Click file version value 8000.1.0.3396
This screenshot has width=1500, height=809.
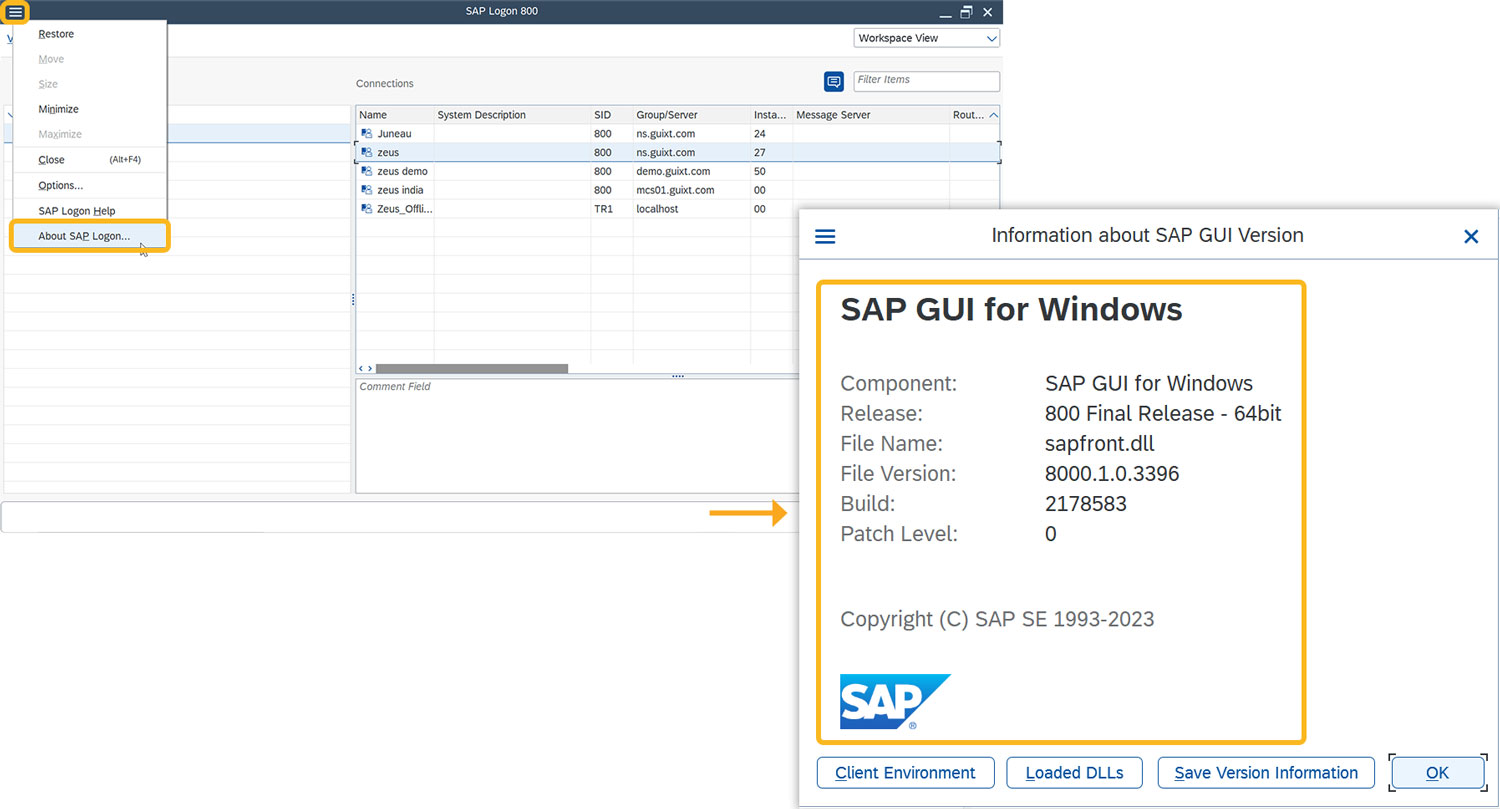pos(1112,474)
